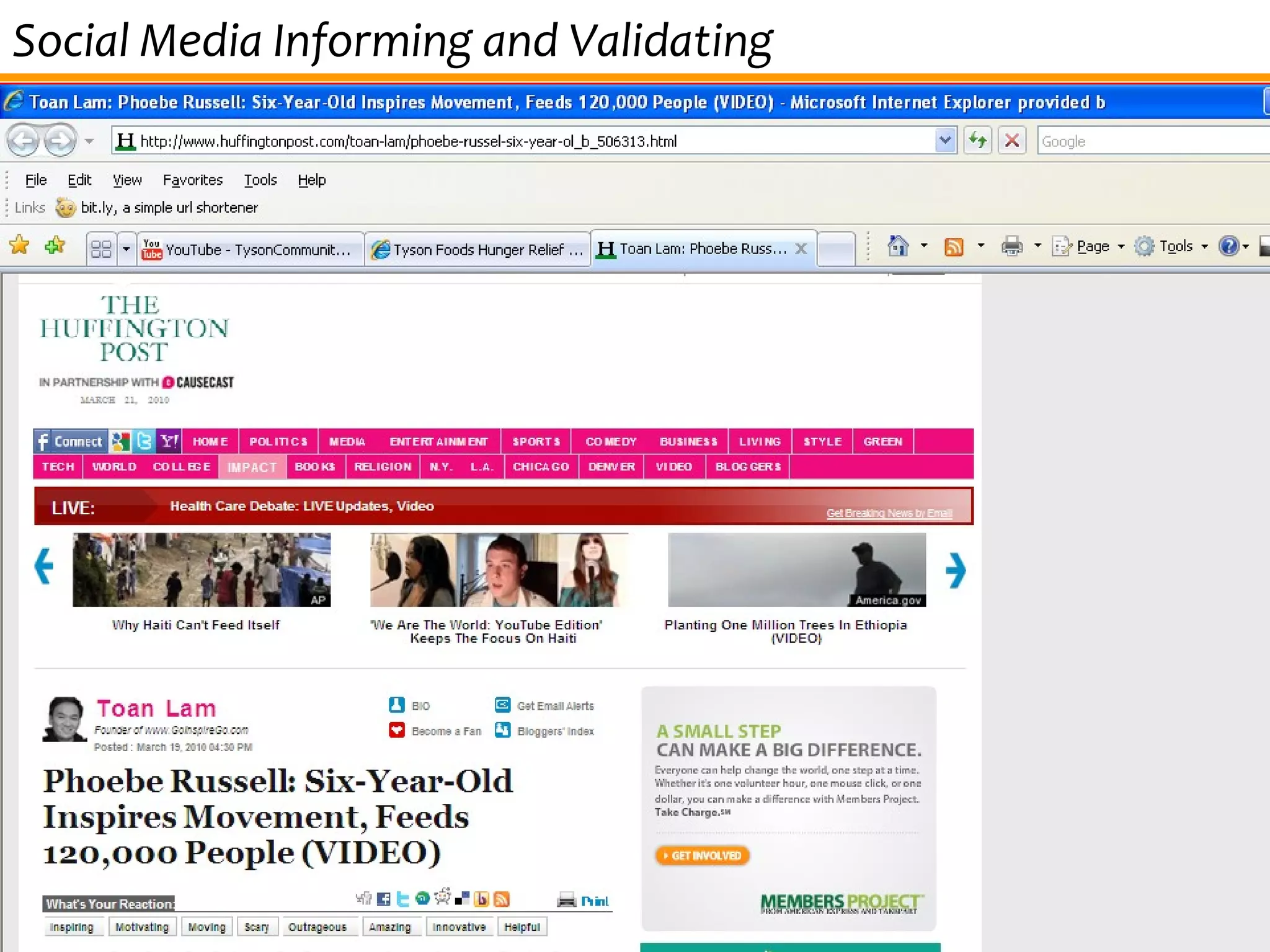Image resolution: width=1270 pixels, height=952 pixels.
Task: Share article via Twitter bird icon
Action: (x=403, y=899)
